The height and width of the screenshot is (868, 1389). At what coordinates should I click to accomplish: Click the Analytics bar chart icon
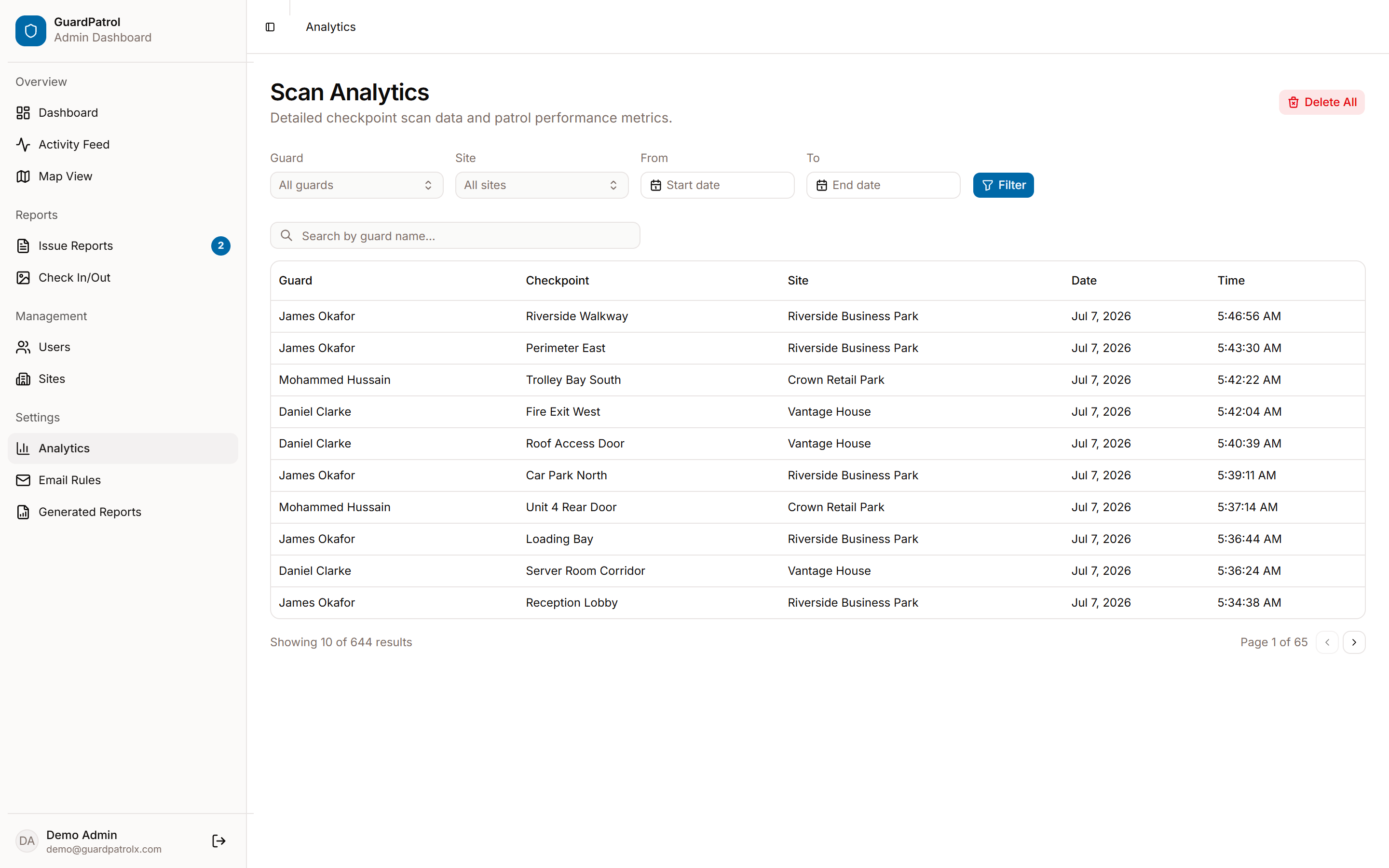[23, 448]
